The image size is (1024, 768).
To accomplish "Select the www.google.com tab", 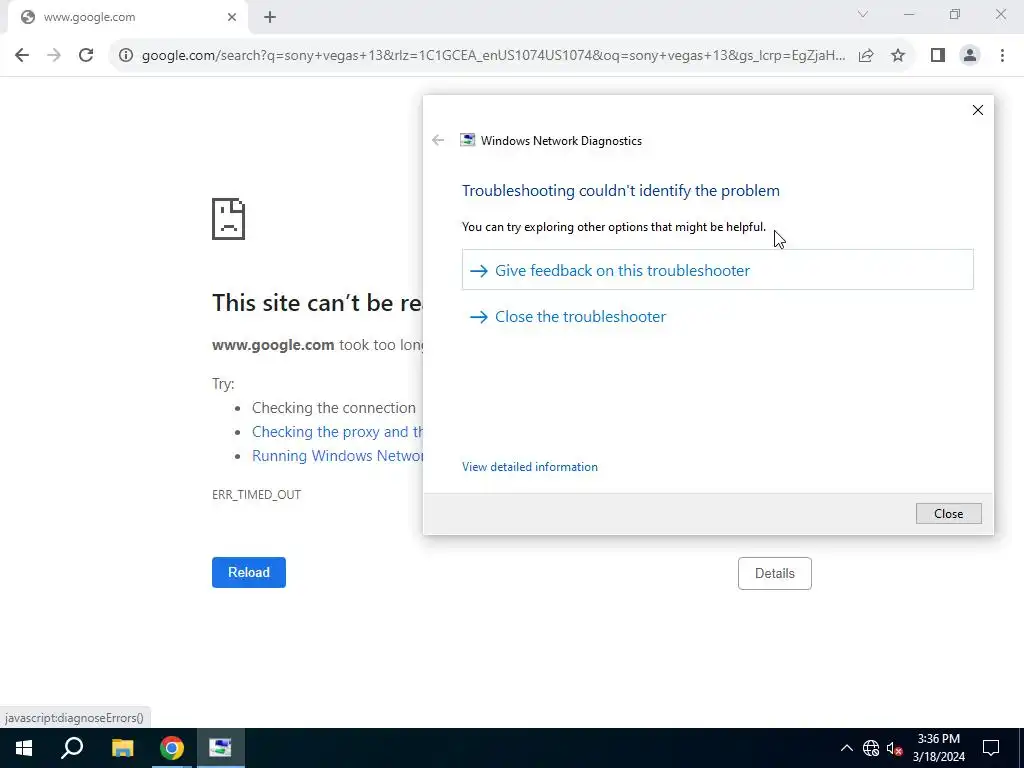I will click(x=127, y=18).
